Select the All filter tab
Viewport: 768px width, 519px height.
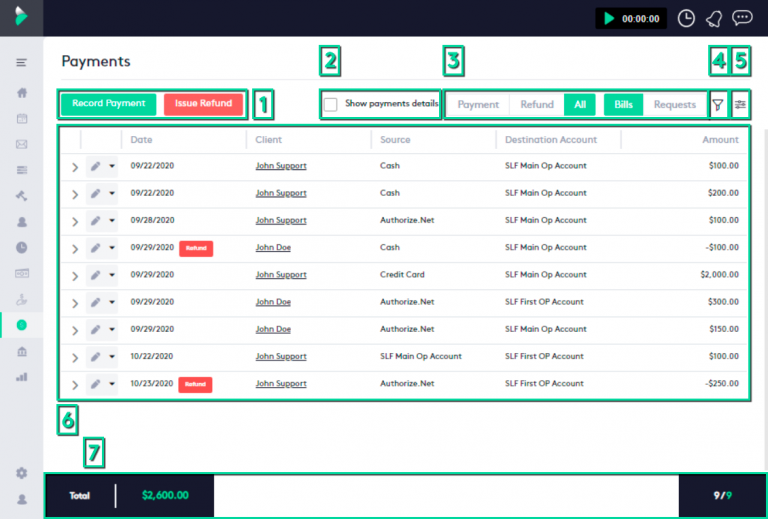point(580,105)
